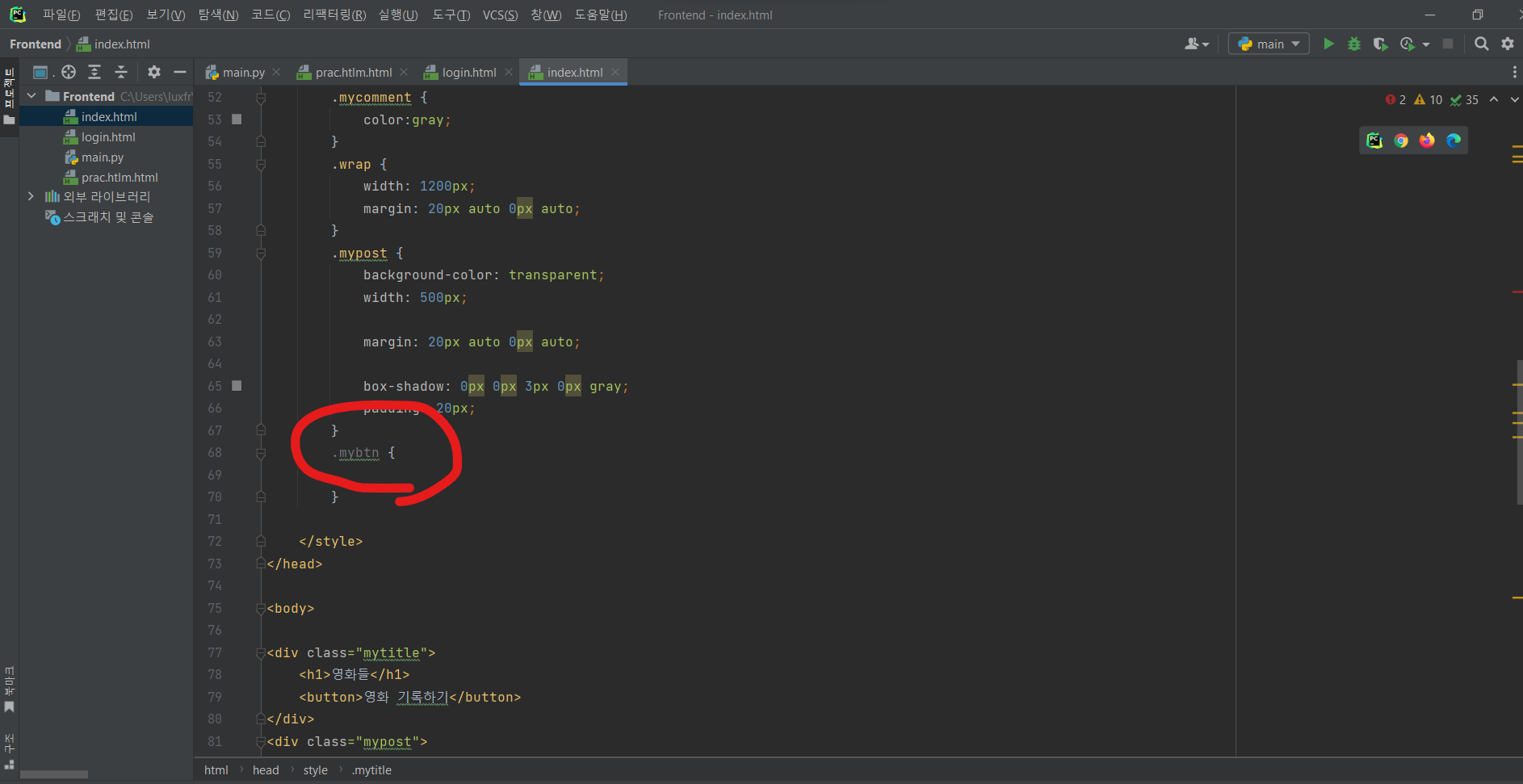
Task: Run the main configuration
Action: [1328, 44]
